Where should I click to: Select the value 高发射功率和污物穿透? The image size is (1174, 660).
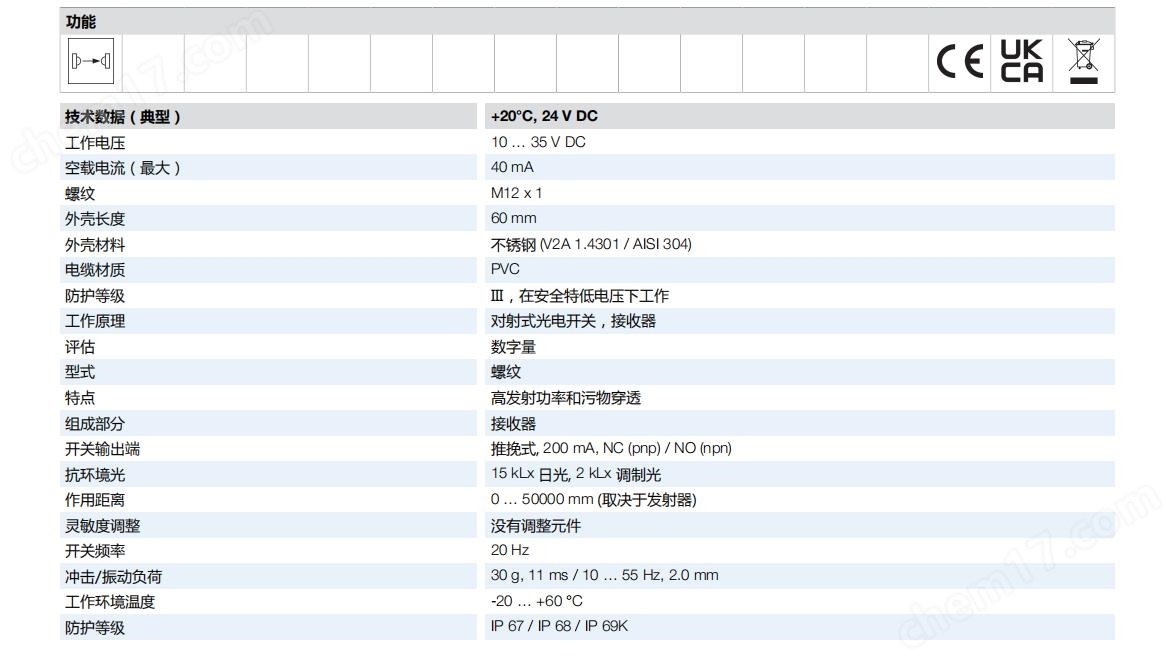(566, 398)
